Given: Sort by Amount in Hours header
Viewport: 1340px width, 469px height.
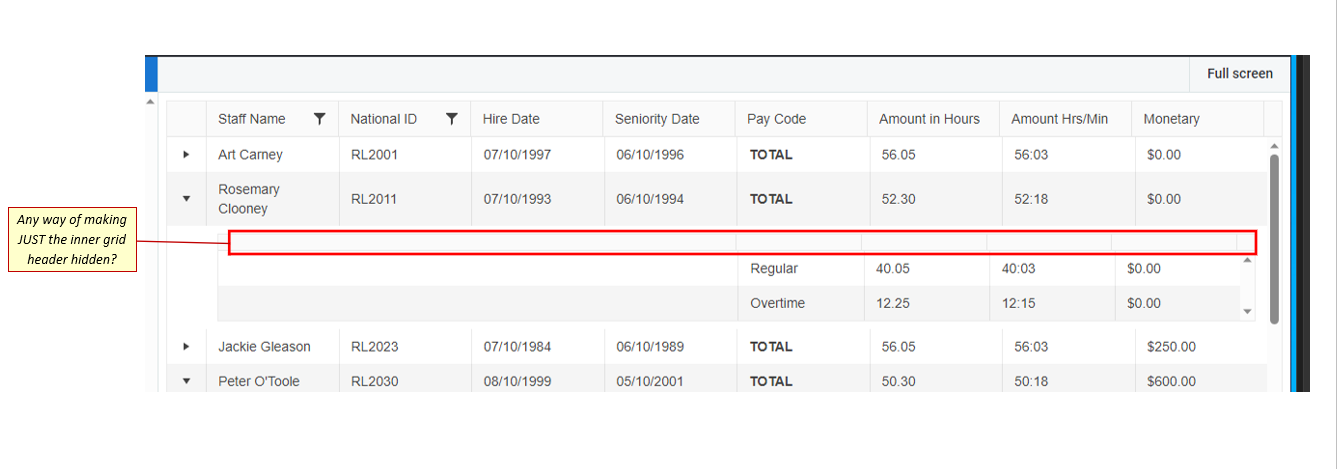Looking at the screenshot, I should click(x=929, y=119).
